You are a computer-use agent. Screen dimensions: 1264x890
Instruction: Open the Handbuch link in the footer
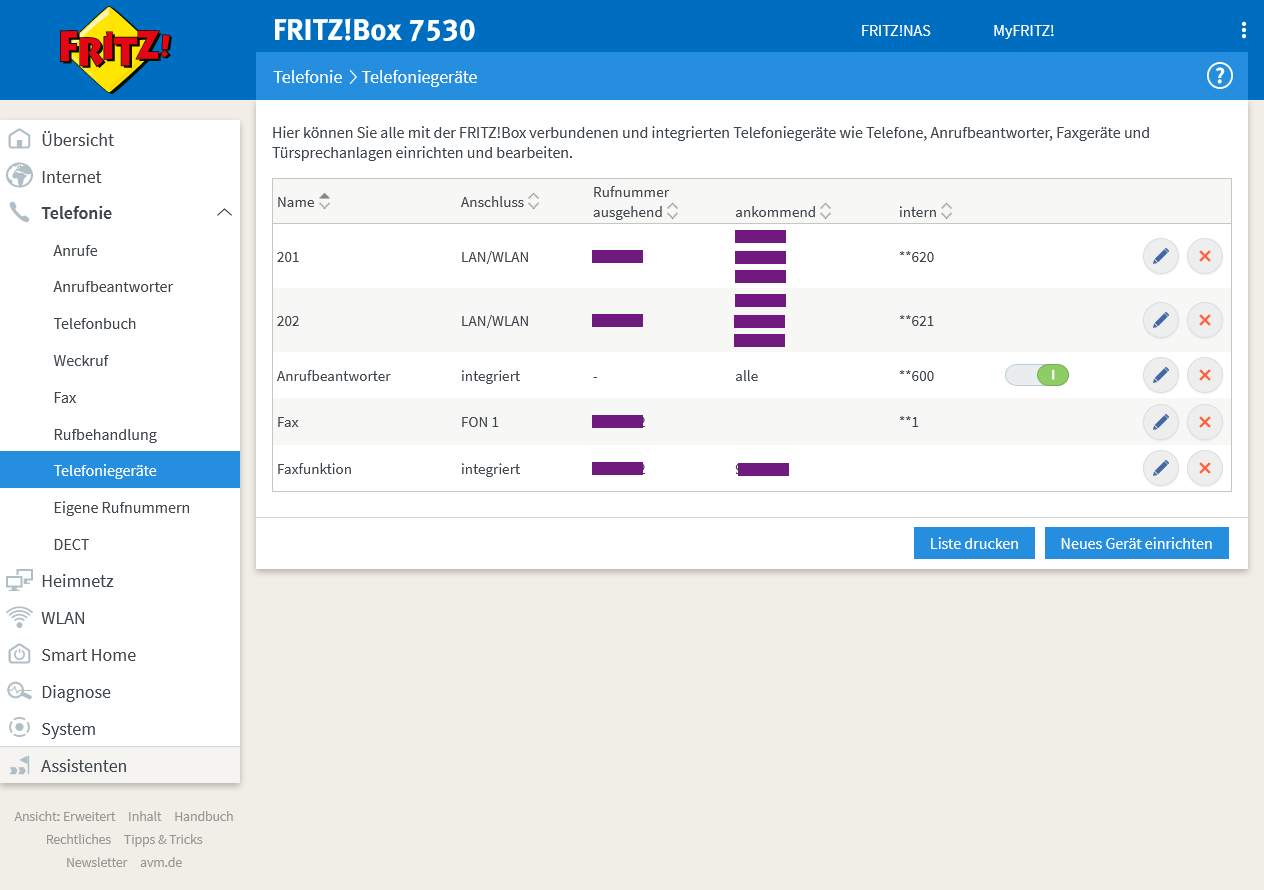point(203,816)
